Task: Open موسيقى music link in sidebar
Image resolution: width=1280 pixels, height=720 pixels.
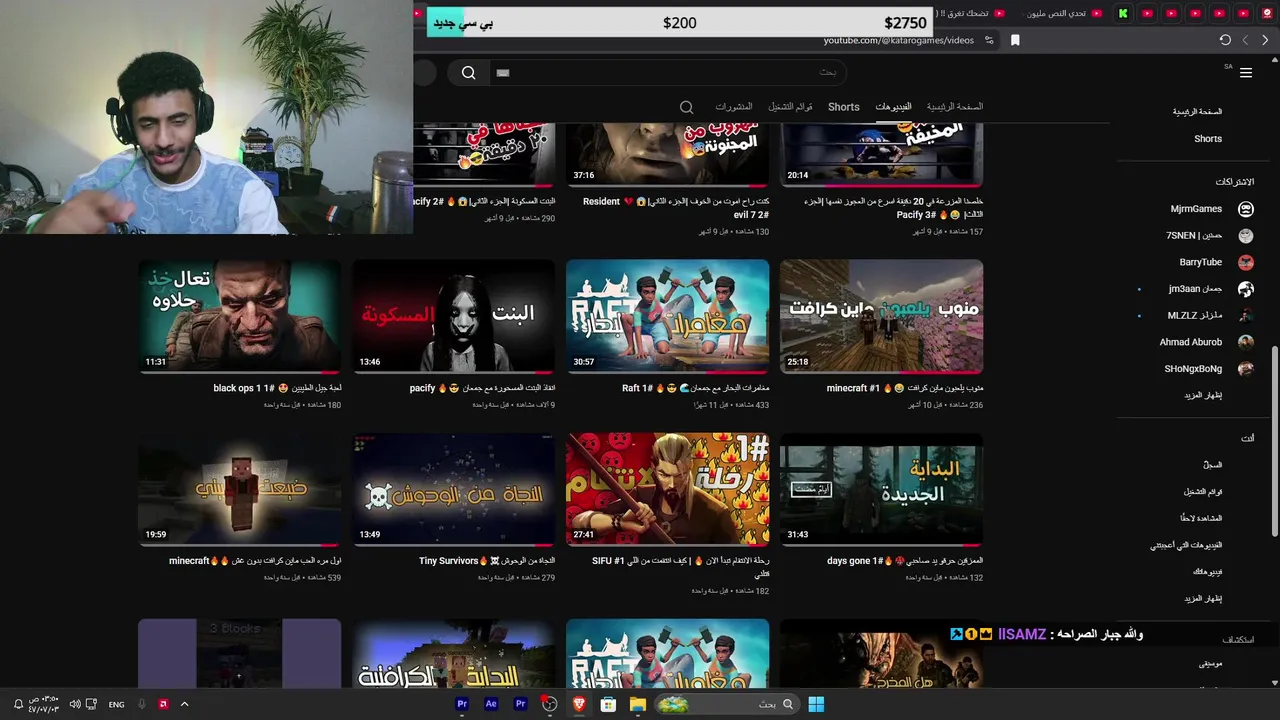Action: coord(1210,664)
